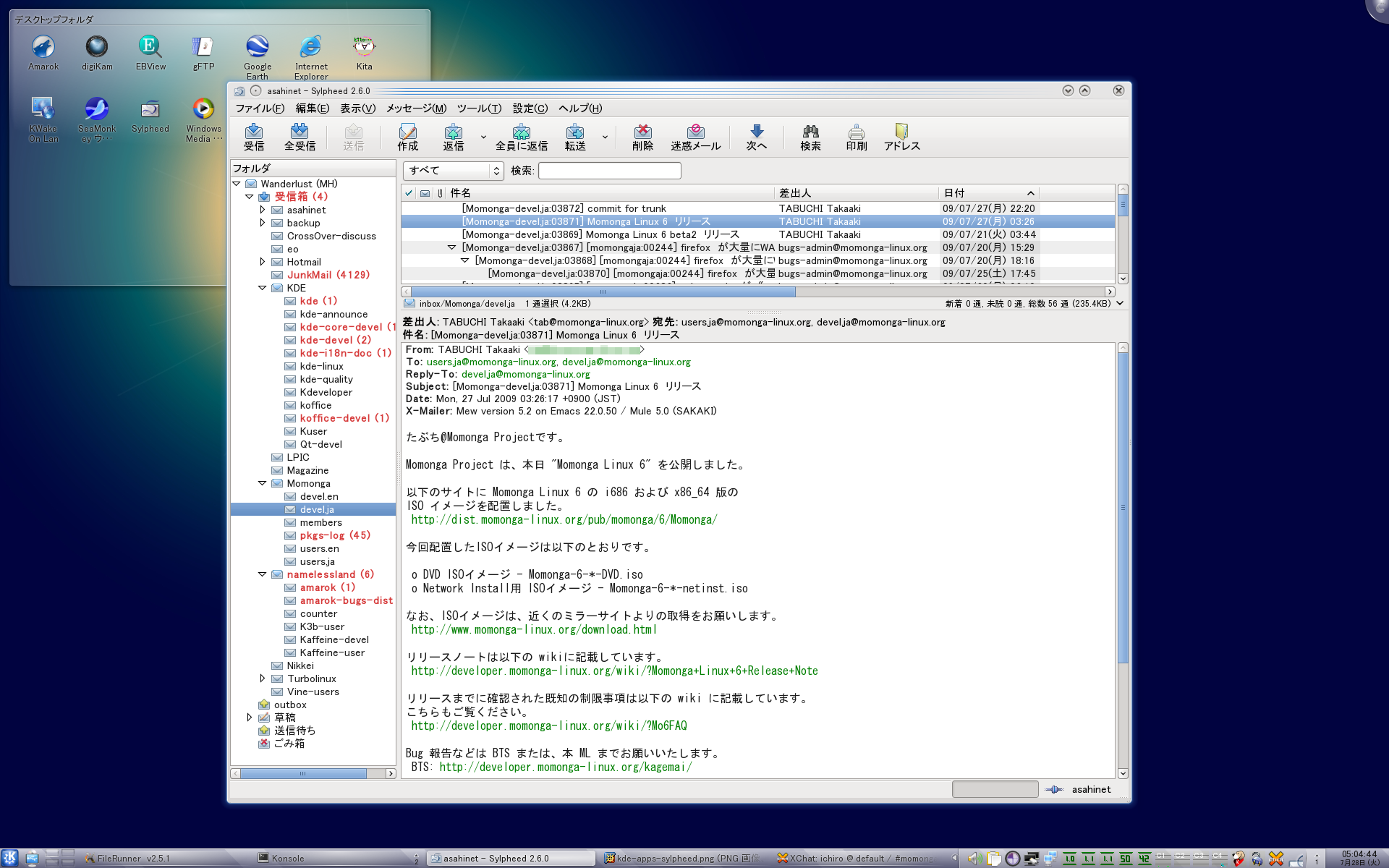Click the Reply (返信) toolbar icon
This screenshot has height=868, width=1389.
[454, 137]
